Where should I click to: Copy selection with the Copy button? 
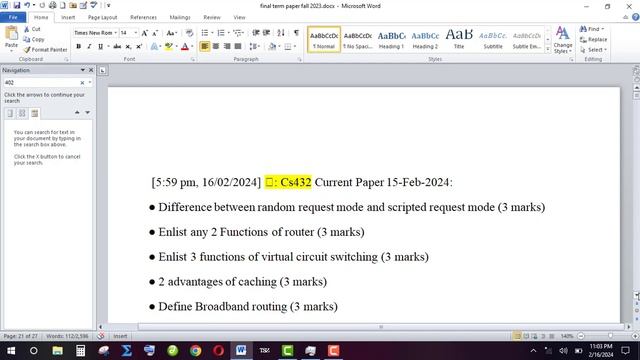tap(33, 39)
